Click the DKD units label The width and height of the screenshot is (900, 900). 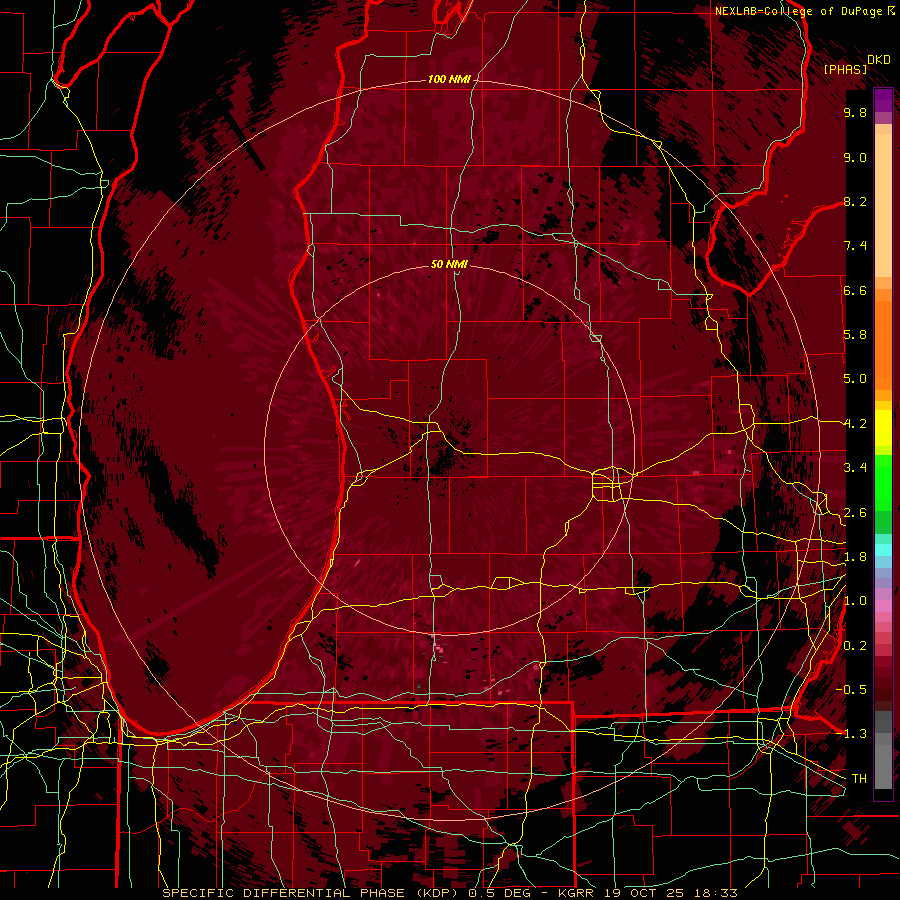click(879, 60)
